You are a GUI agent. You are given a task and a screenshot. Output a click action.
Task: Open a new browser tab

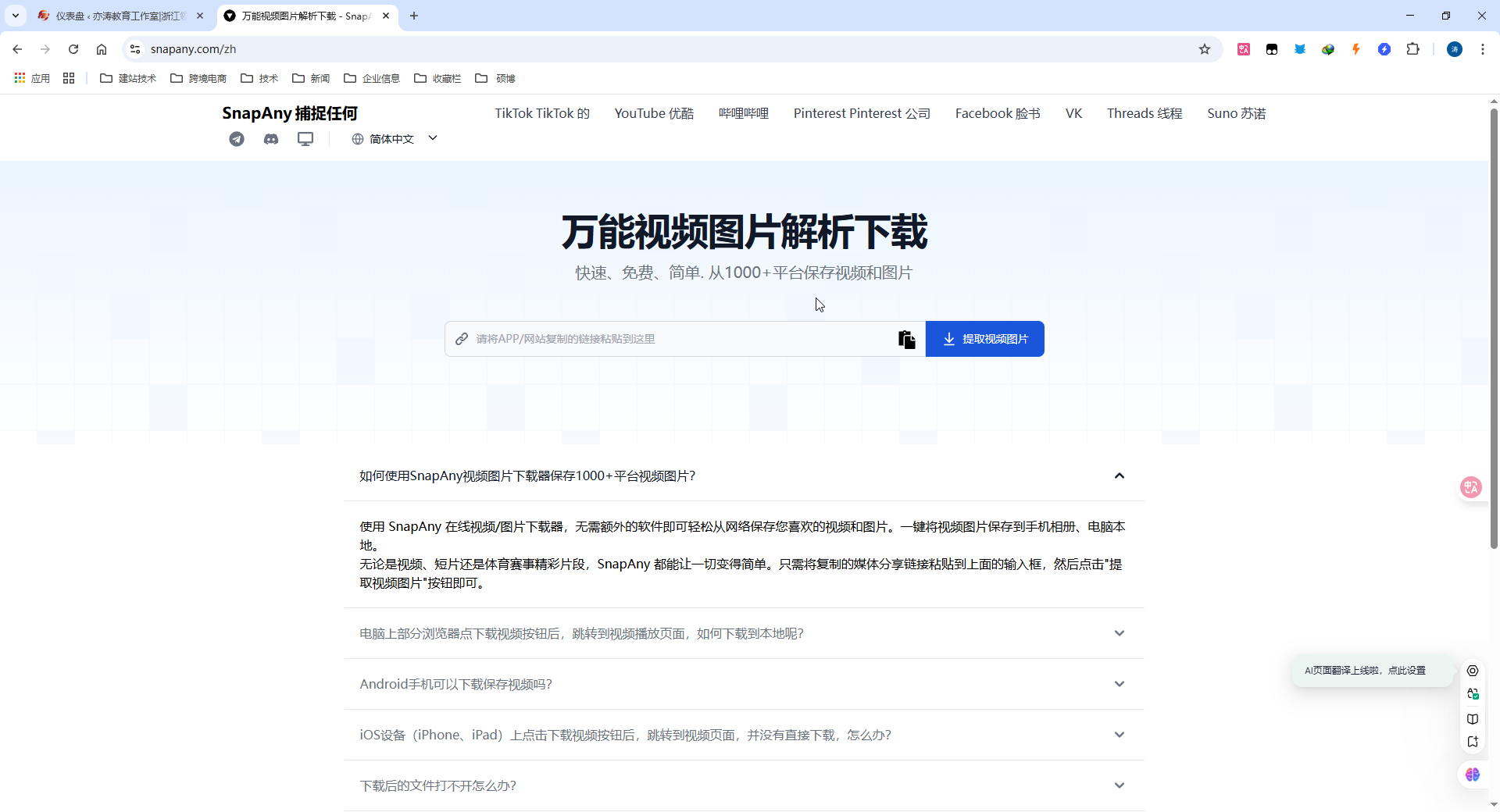click(414, 16)
